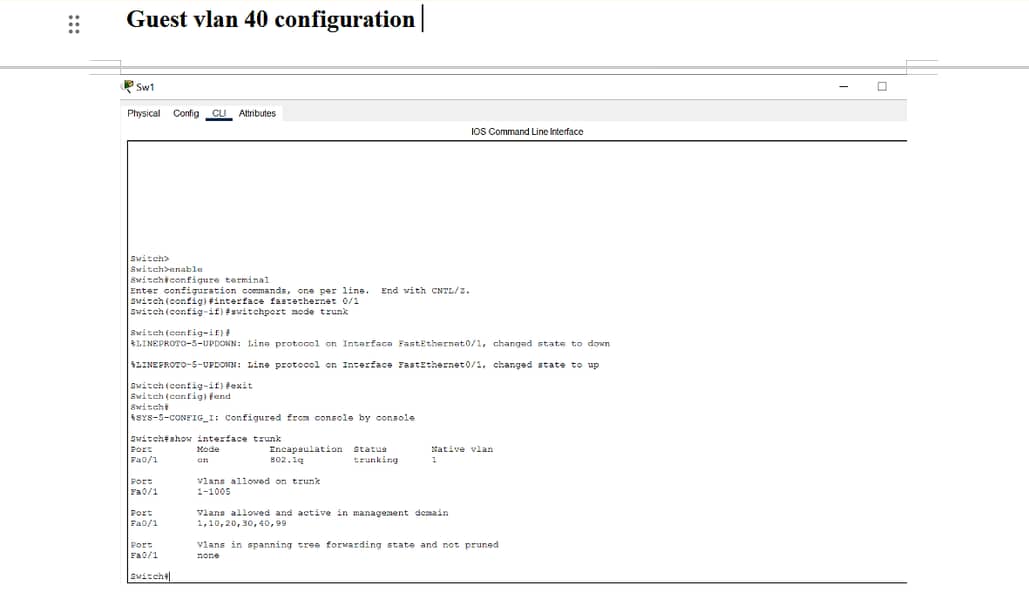Select the CLI tab

click(219, 114)
